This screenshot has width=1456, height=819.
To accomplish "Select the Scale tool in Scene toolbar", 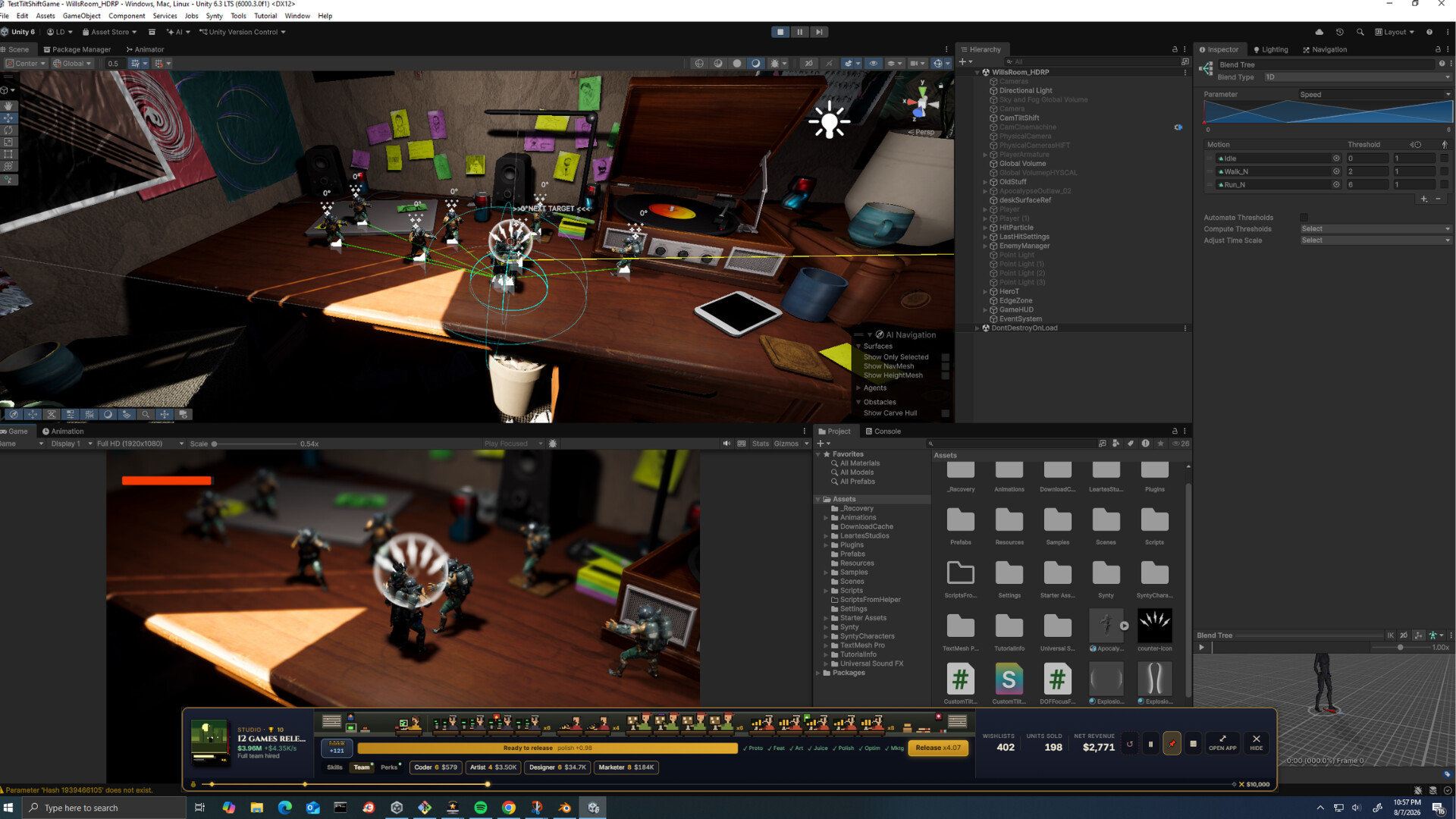I will (x=8, y=143).
